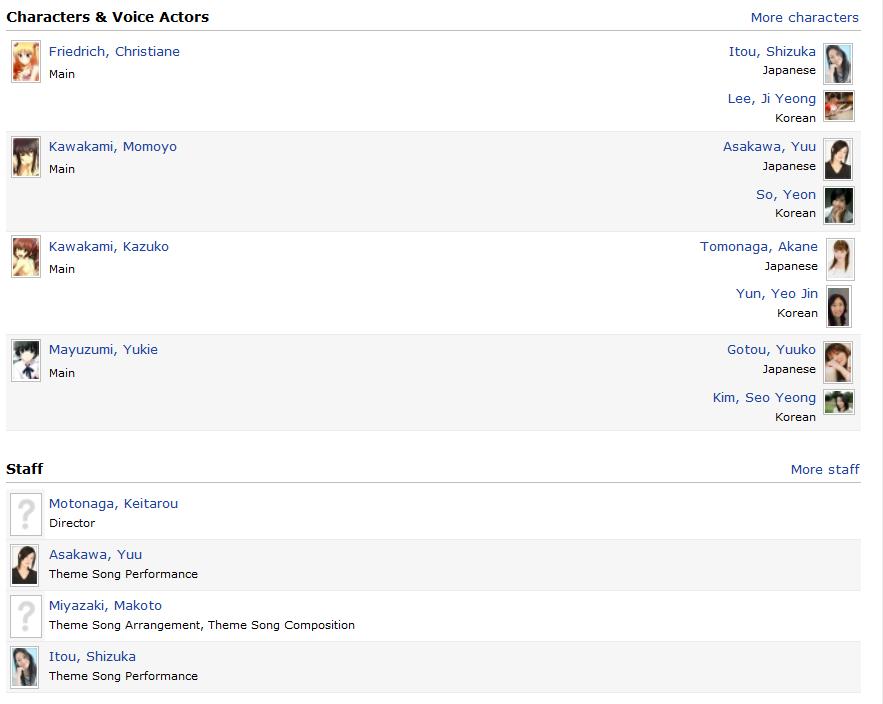Open the More staff link

(x=825, y=469)
